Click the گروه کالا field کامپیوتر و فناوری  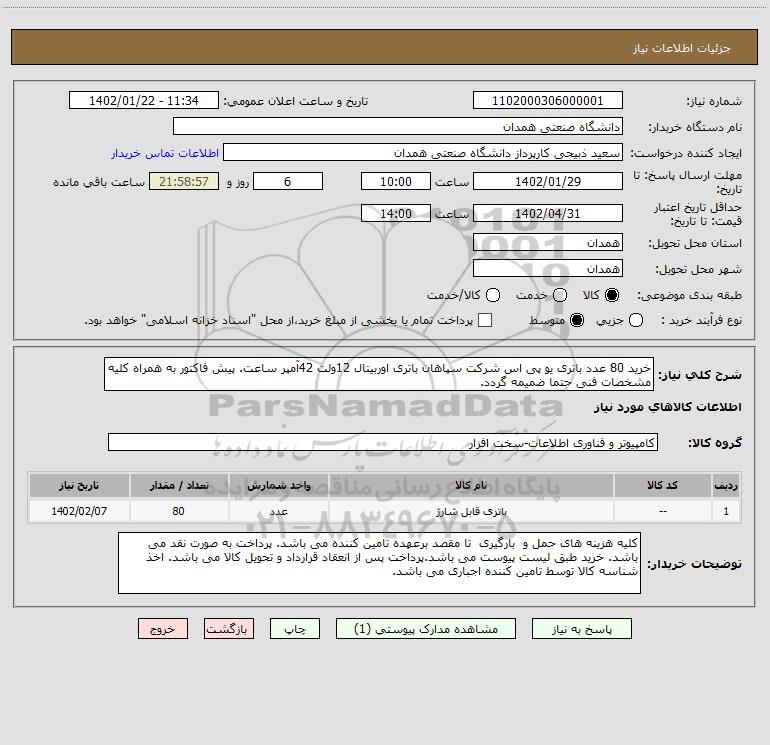pyautogui.click(x=383, y=442)
